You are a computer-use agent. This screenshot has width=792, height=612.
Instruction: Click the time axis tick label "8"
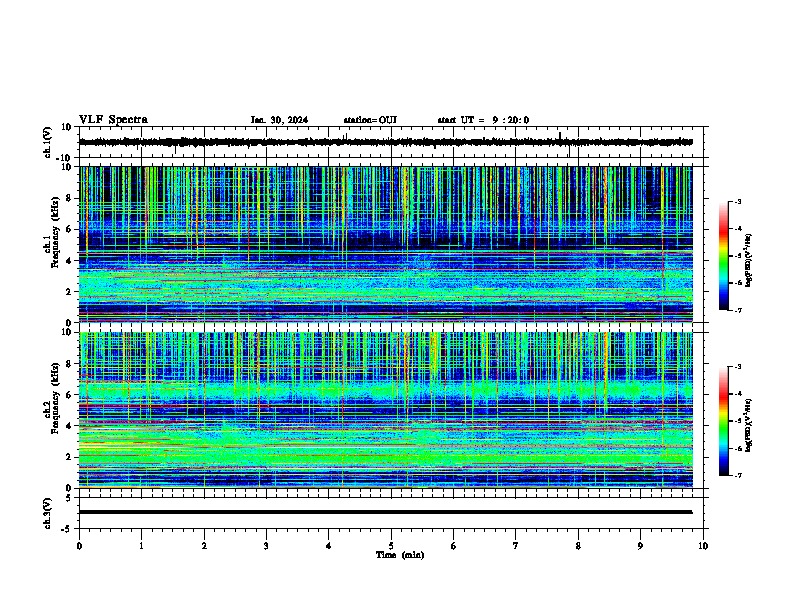[x=578, y=546]
